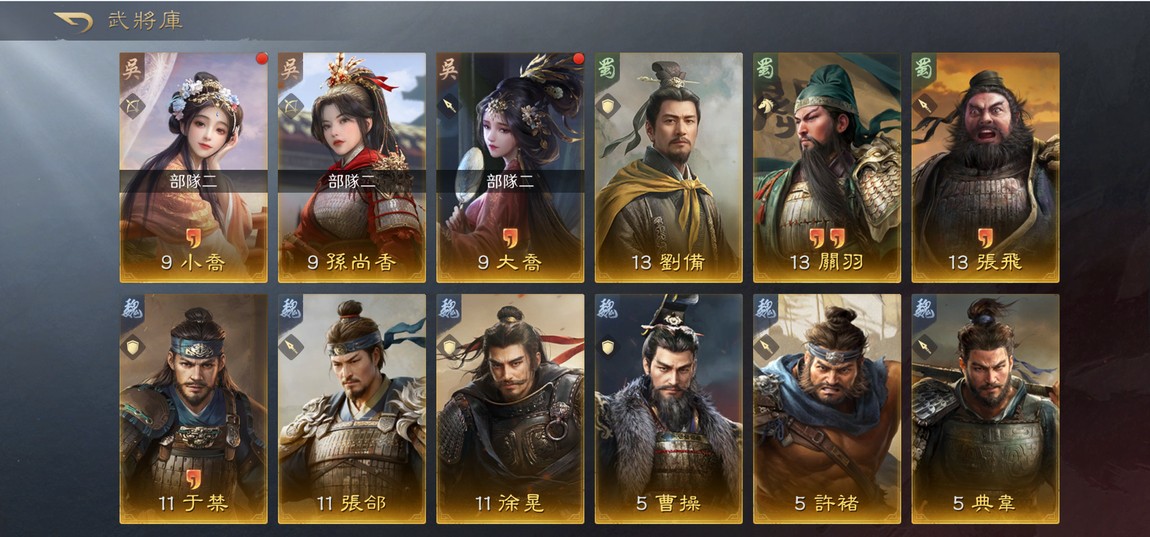The image size is (1150, 537).
Task: Click the shield icon on 曹操's card
Action: (608, 346)
